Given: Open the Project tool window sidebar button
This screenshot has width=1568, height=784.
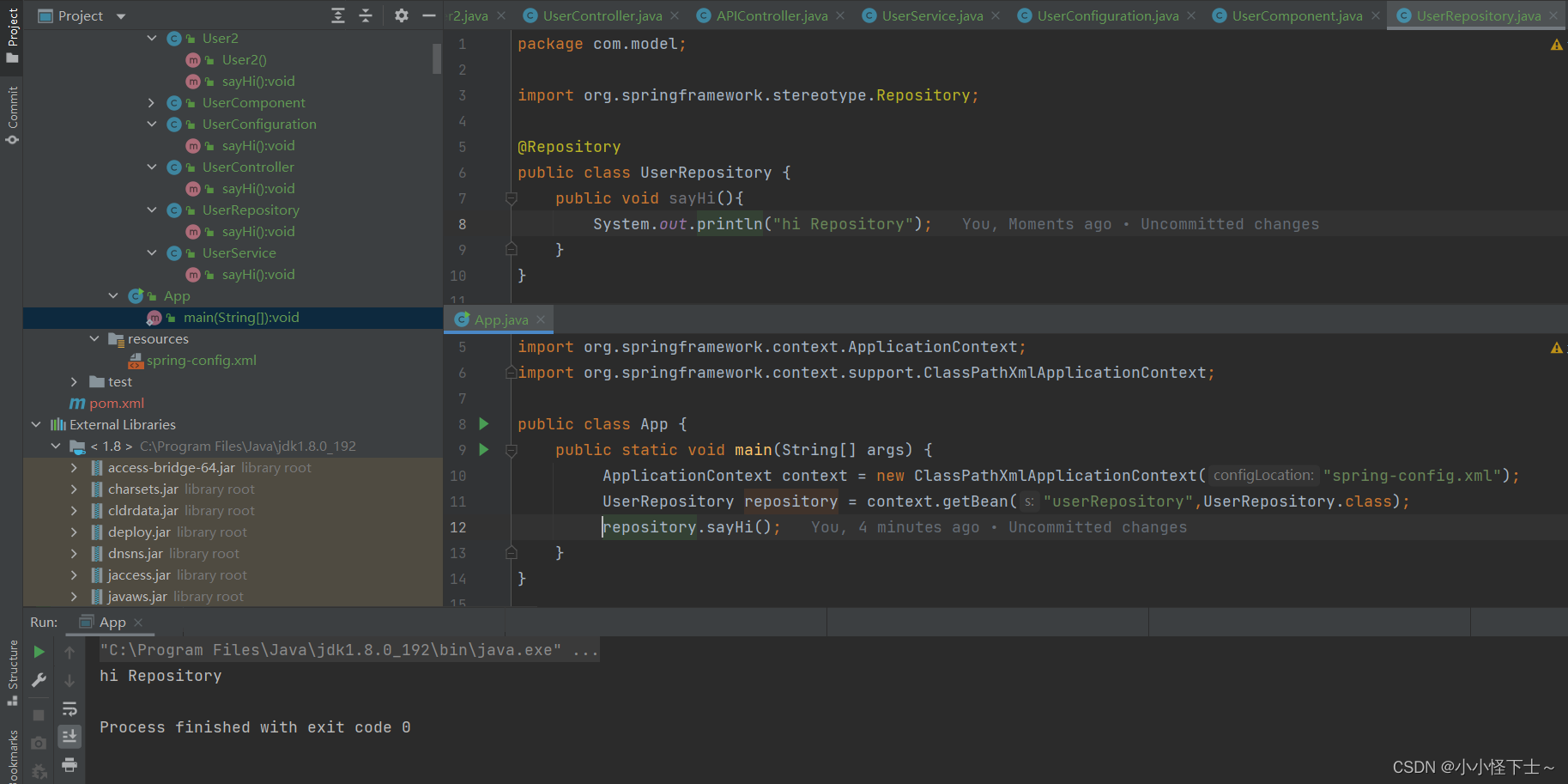Looking at the screenshot, I should 12,35.
